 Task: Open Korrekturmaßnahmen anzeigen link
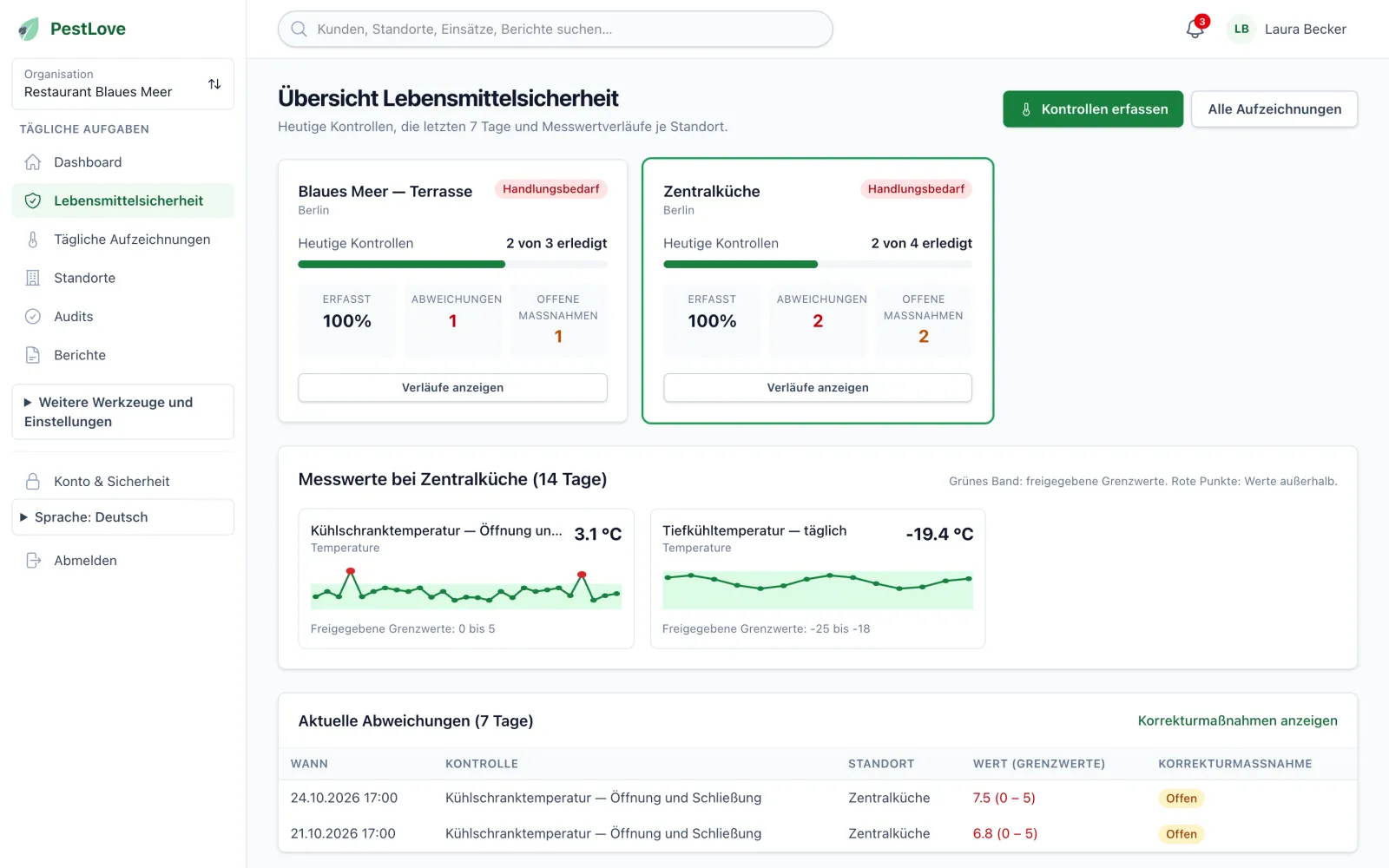click(1237, 721)
